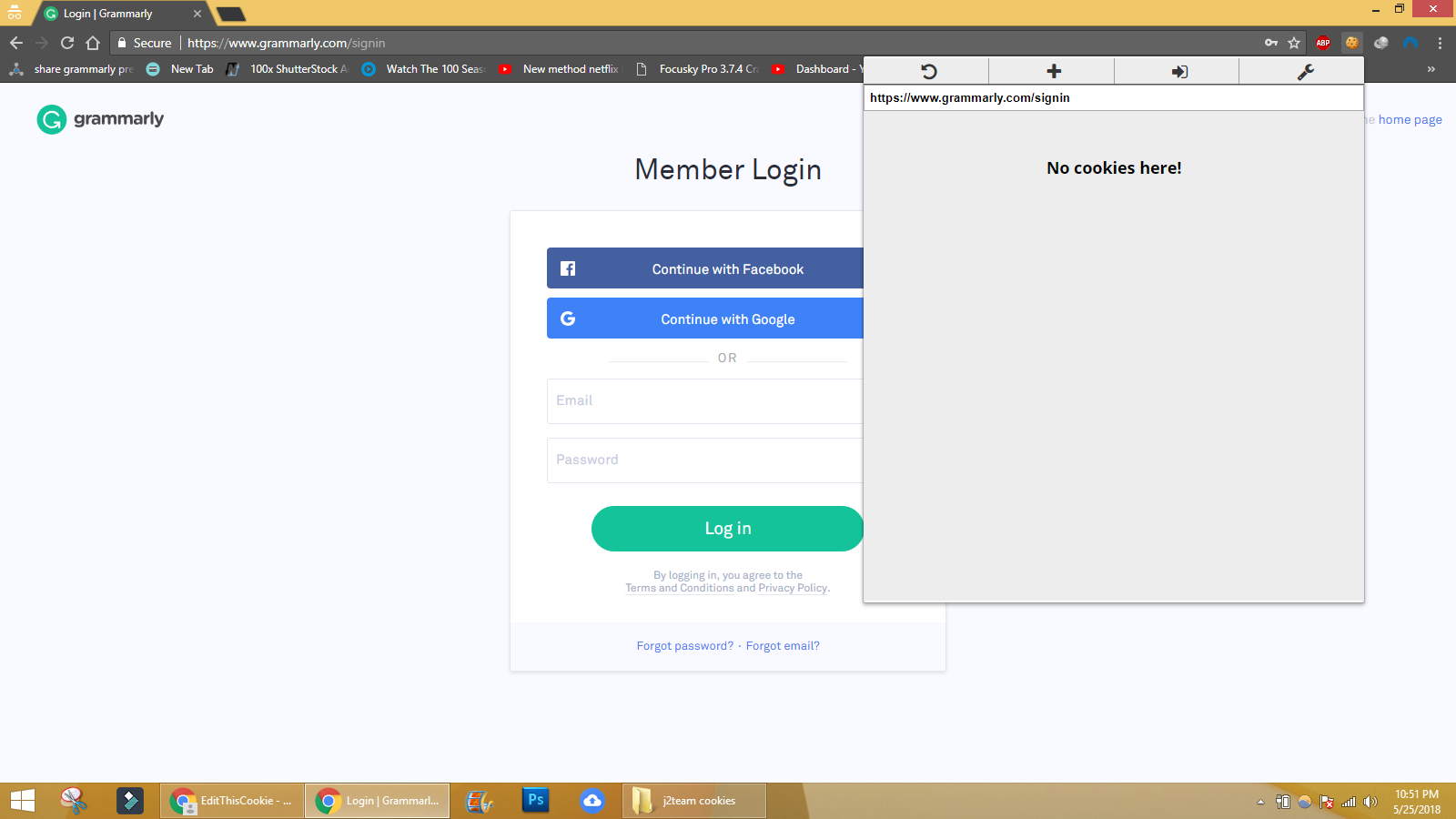Click the Adblock Plus extension icon

[1322, 43]
